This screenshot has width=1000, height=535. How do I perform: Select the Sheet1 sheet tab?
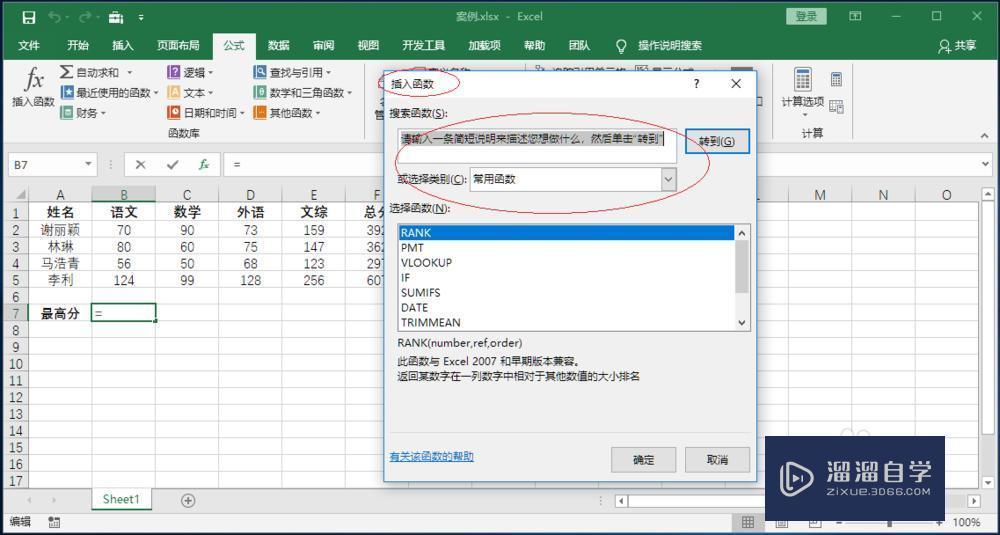click(121, 499)
